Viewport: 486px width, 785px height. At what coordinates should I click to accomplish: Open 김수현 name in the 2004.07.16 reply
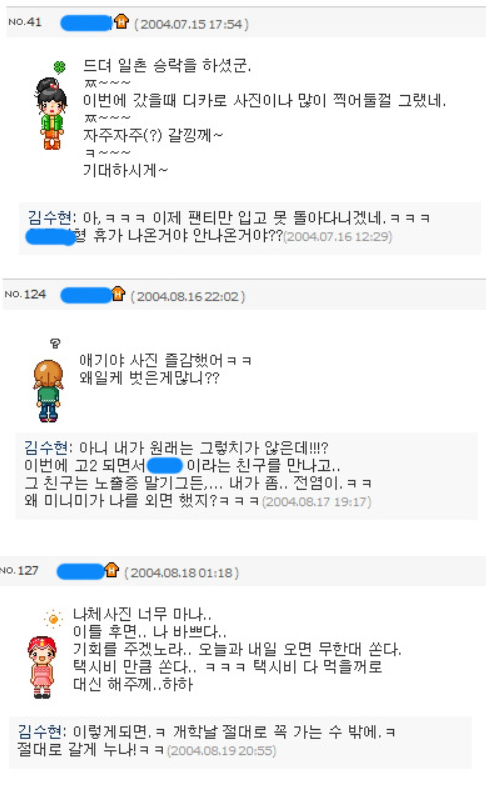coord(49,218)
